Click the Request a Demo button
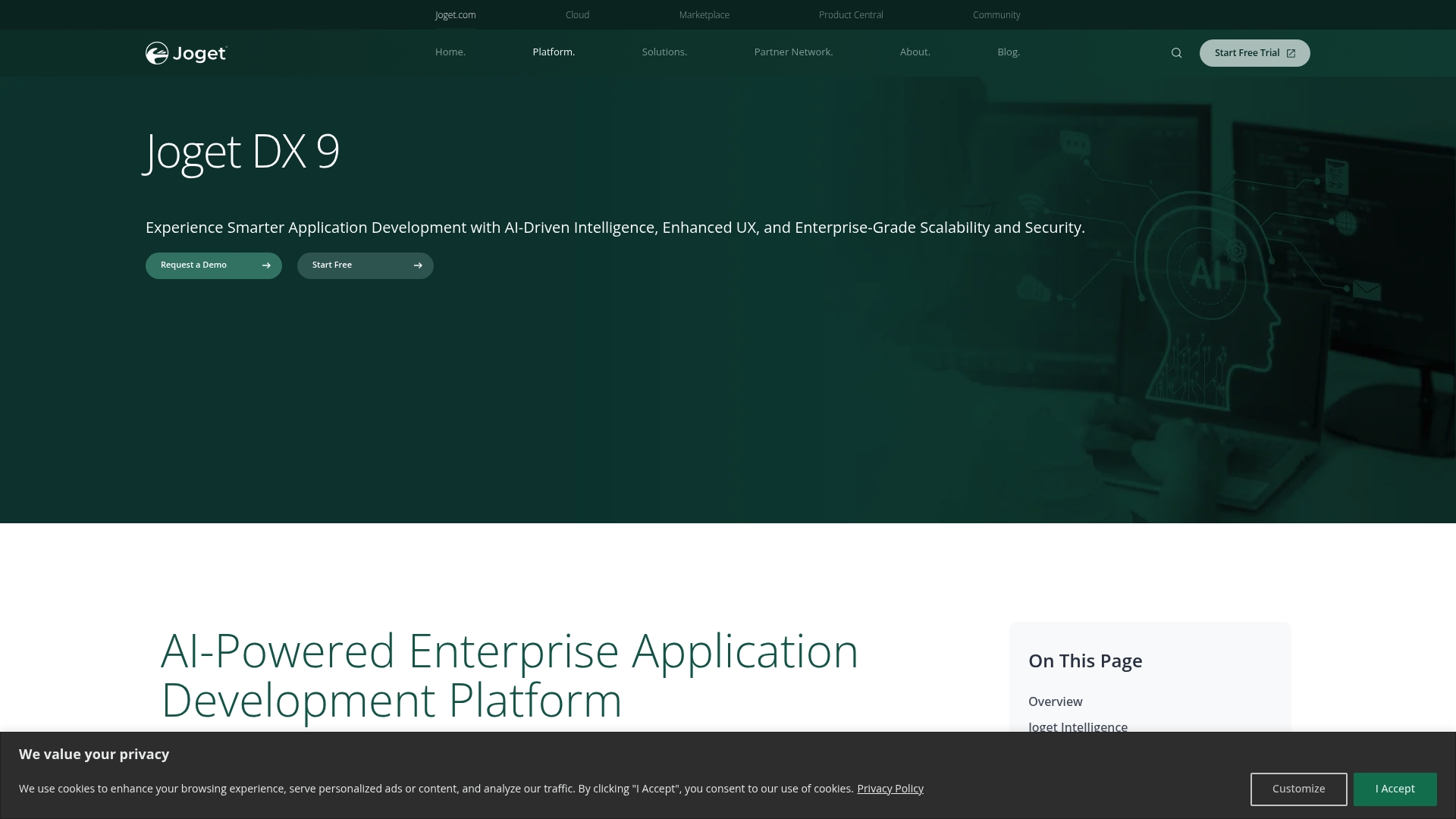 pyautogui.click(x=214, y=265)
